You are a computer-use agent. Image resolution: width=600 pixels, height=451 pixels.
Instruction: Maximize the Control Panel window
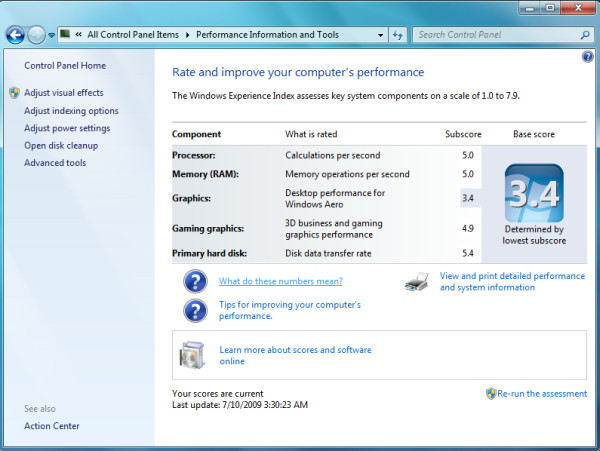coord(550,8)
